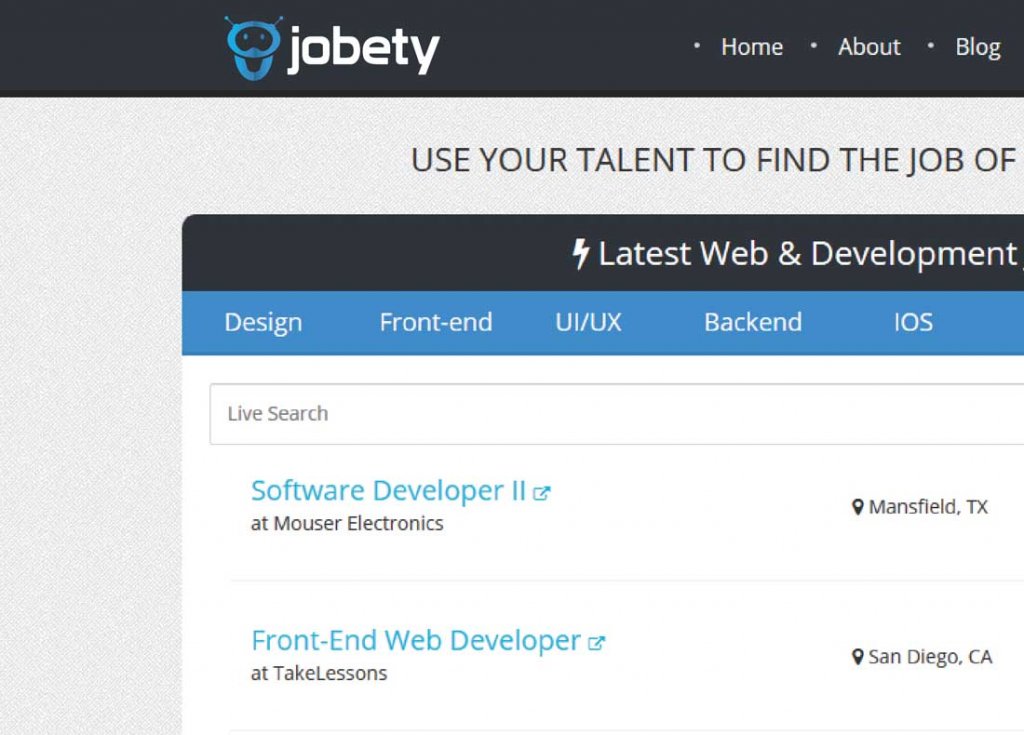Viewport: 1024px width, 735px height.
Task: Click the map pin next to Mansfield, TX
Action: pyautogui.click(x=857, y=507)
